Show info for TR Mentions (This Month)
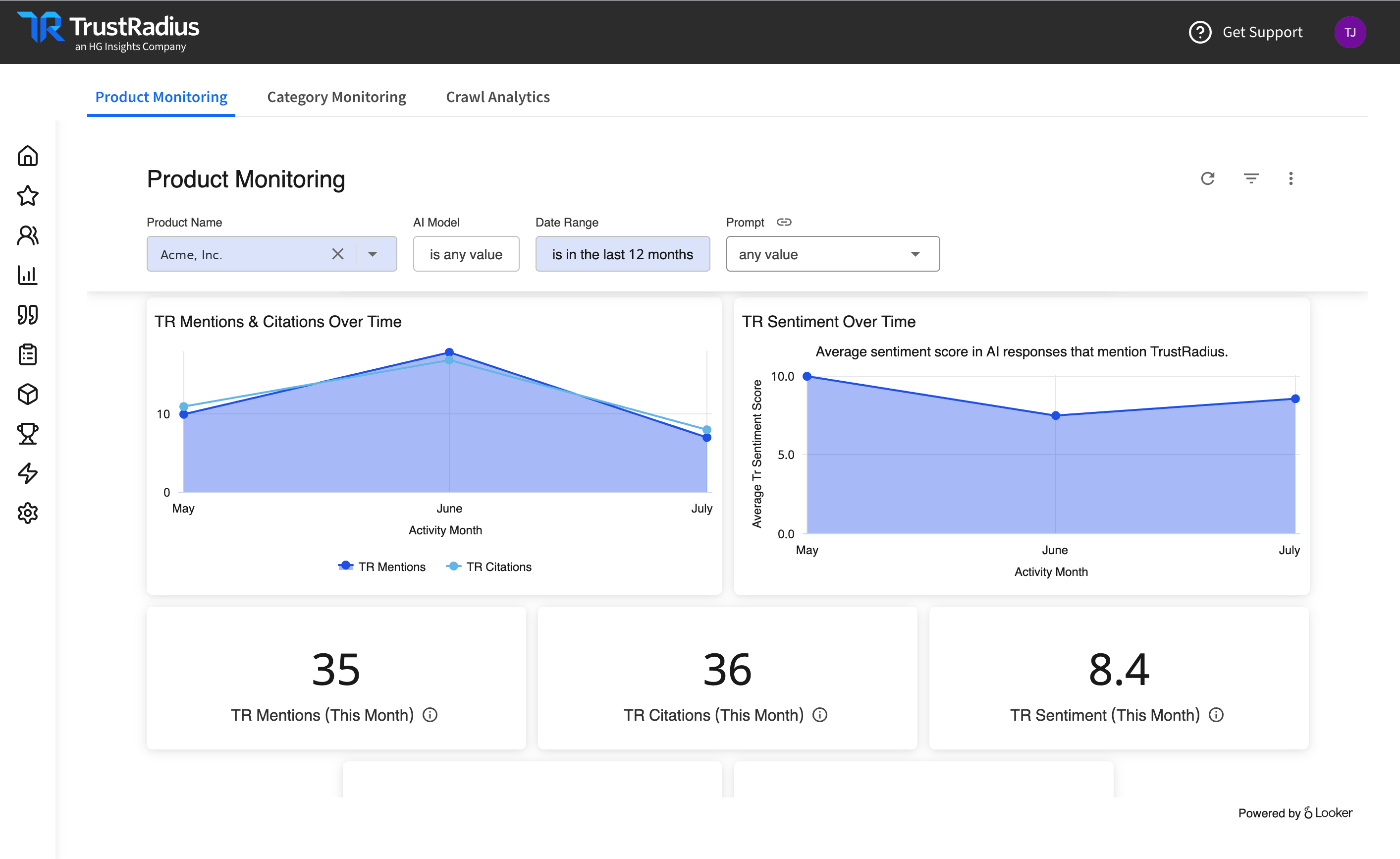Viewport: 1400px width, 859px height. 430,715
